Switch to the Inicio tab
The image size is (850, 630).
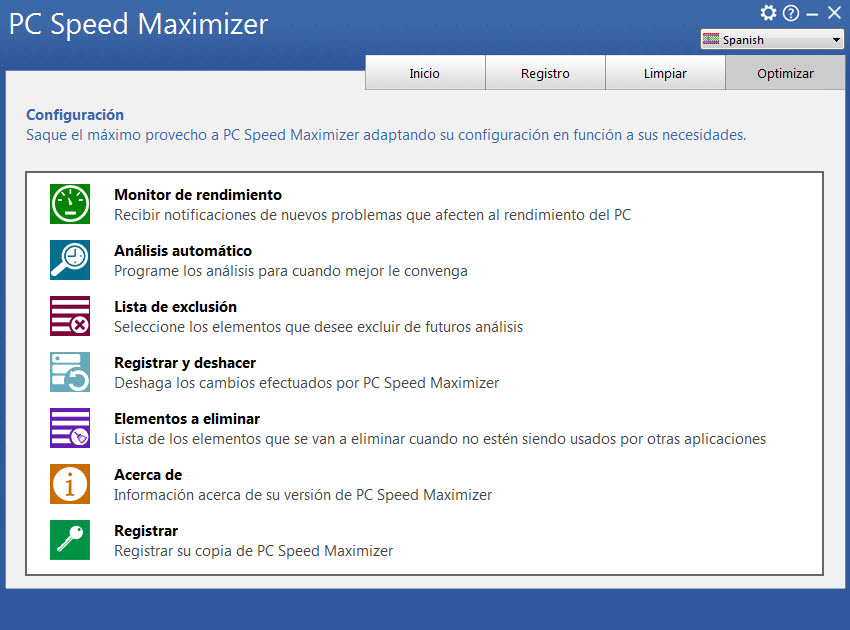(425, 73)
